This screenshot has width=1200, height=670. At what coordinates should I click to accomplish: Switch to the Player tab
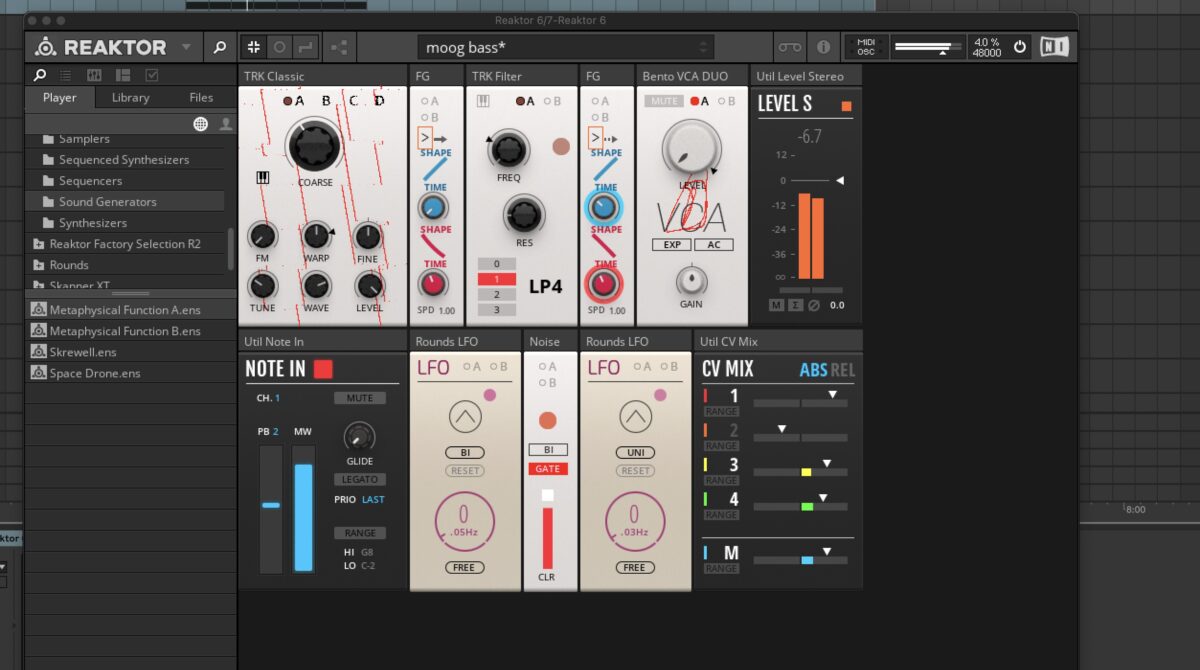click(59, 97)
